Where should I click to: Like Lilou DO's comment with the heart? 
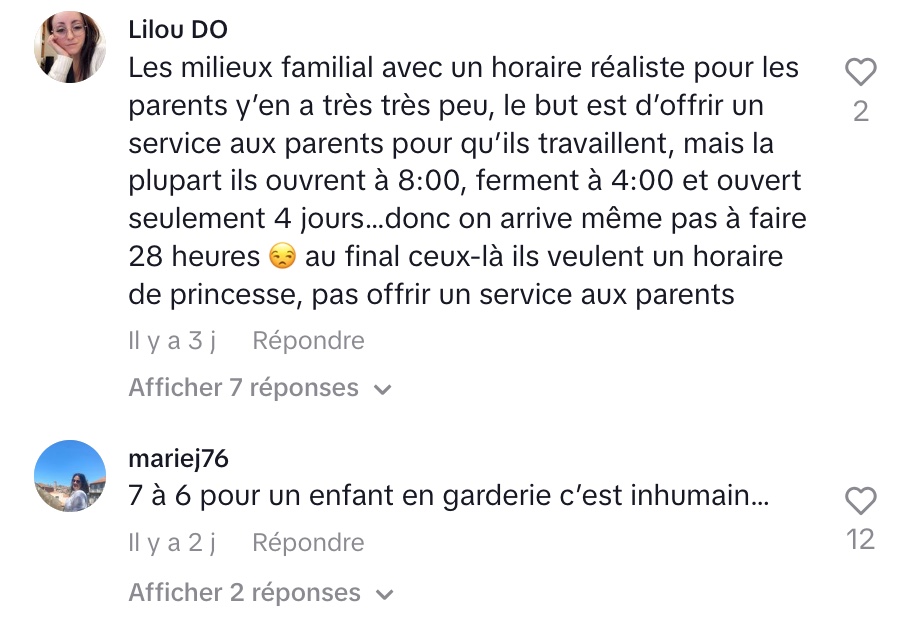pyautogui.click(x=860, y=72)
